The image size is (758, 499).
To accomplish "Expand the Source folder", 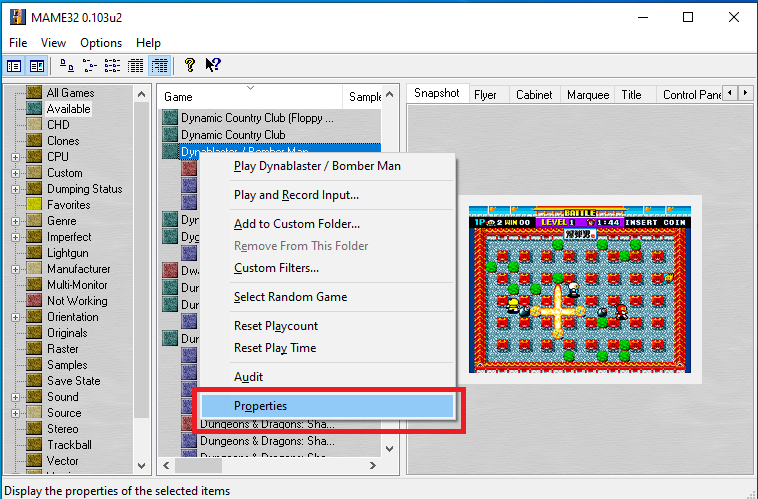I will click(15, 413).
